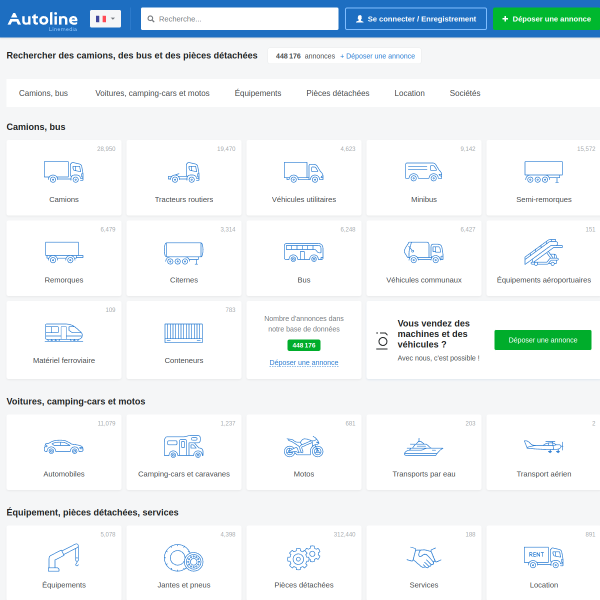
Task: Click the Tracteurs routiers label
Action: point(184,199)
